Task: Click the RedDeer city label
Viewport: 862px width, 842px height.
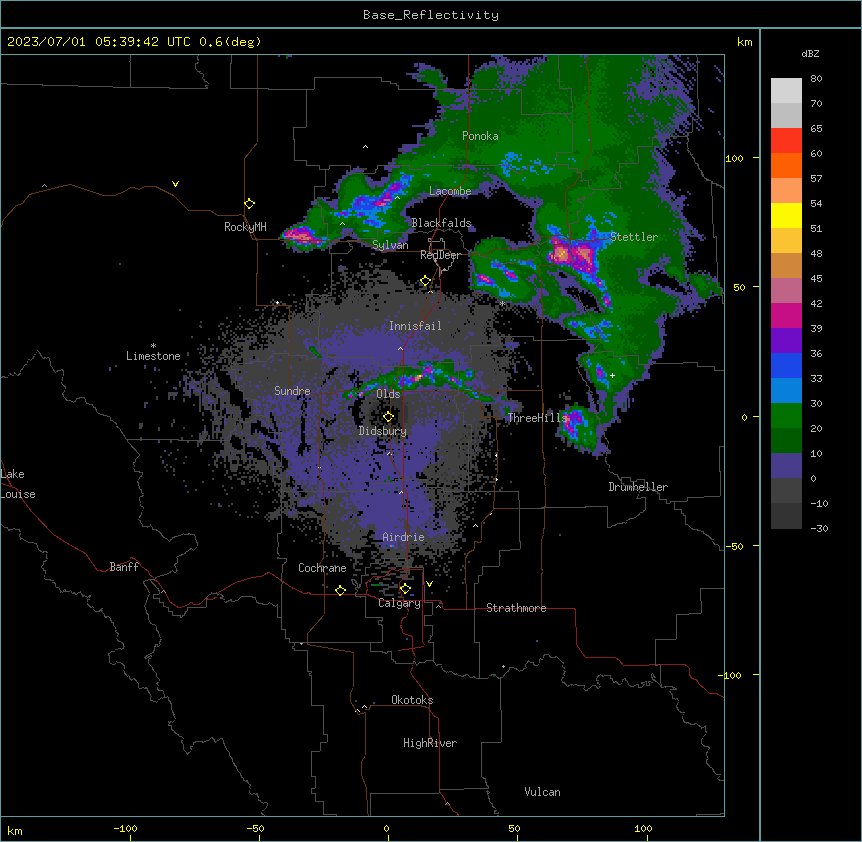Action: click(x=440, y=255)
